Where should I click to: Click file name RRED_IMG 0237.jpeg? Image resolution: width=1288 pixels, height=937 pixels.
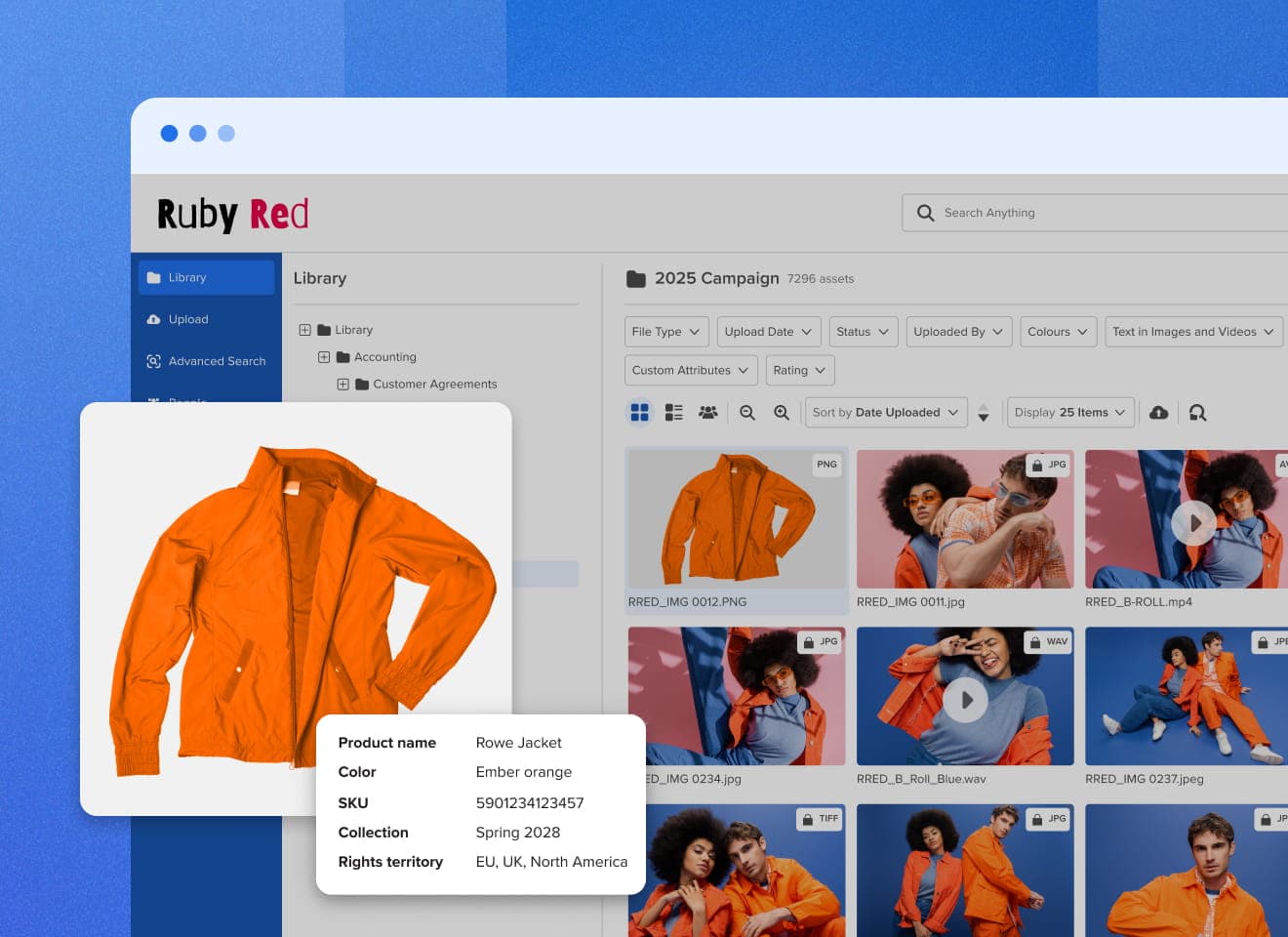coord(1145,779)
